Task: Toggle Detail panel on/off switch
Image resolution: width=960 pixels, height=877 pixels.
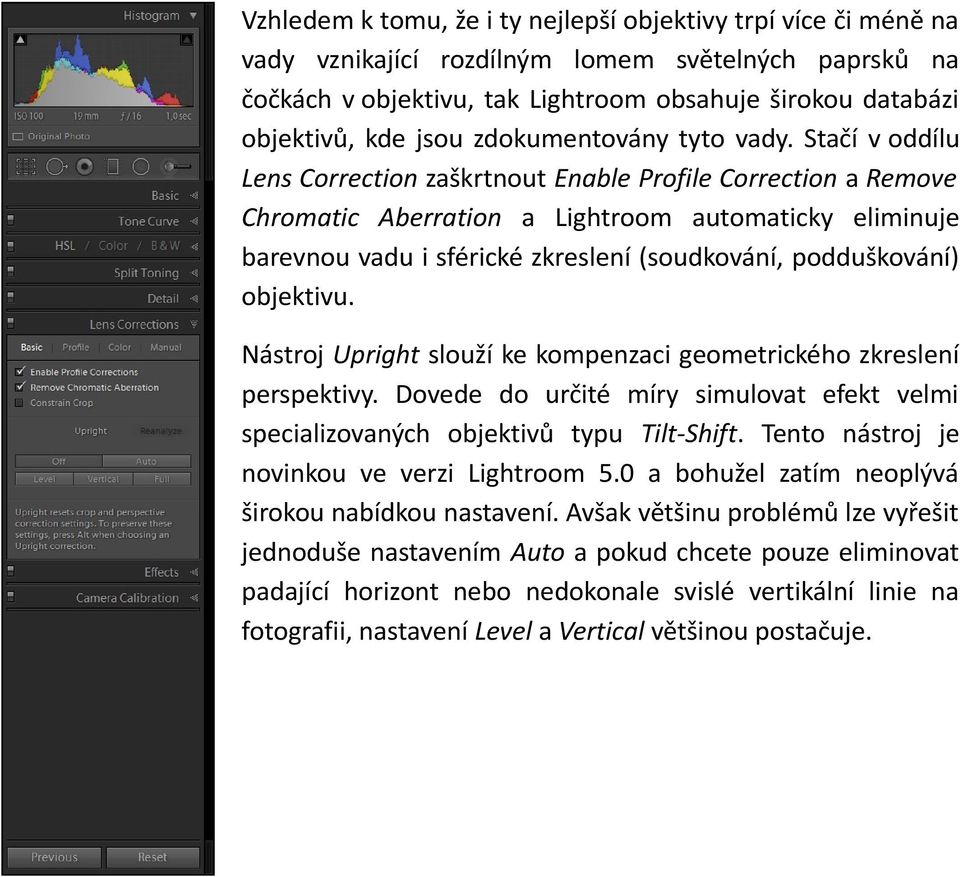Action: click(x=10, y=296)
